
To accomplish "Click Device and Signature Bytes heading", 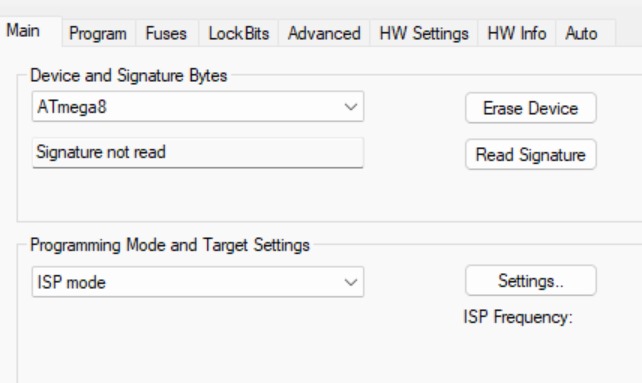I will (129, 76).
